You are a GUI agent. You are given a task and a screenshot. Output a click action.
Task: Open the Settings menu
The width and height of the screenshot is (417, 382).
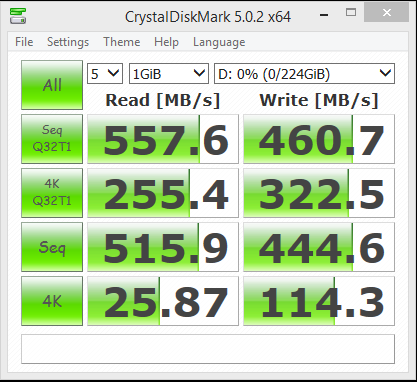[68, 42]
